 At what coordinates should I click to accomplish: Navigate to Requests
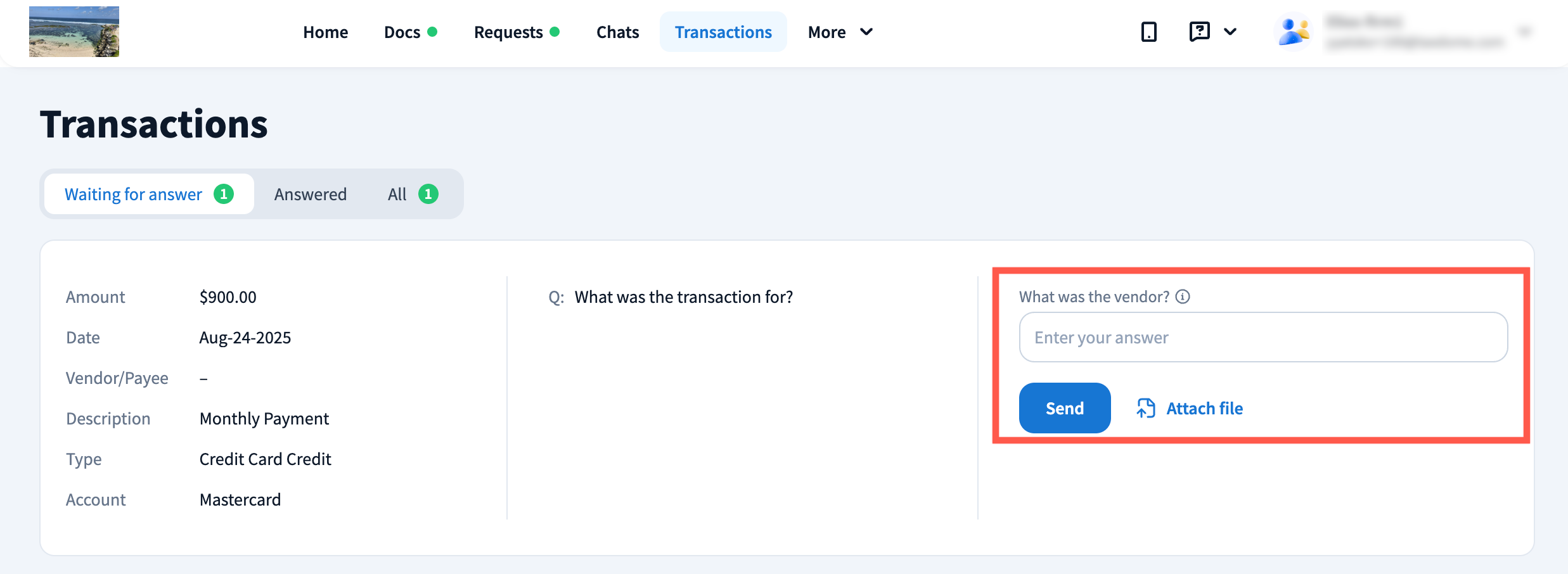click(x=508, y=32)
